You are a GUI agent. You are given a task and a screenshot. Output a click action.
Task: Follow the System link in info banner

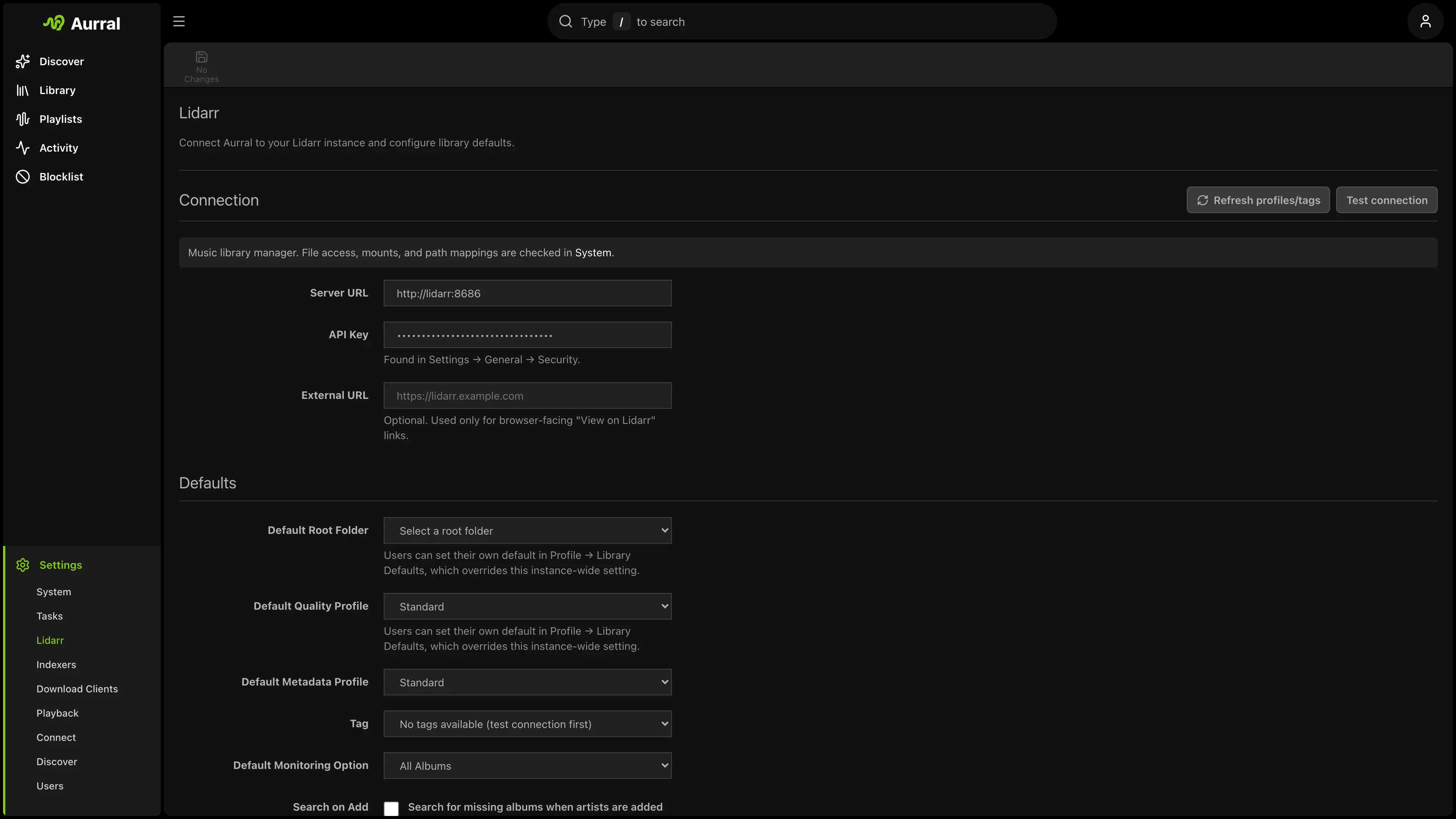593,253
